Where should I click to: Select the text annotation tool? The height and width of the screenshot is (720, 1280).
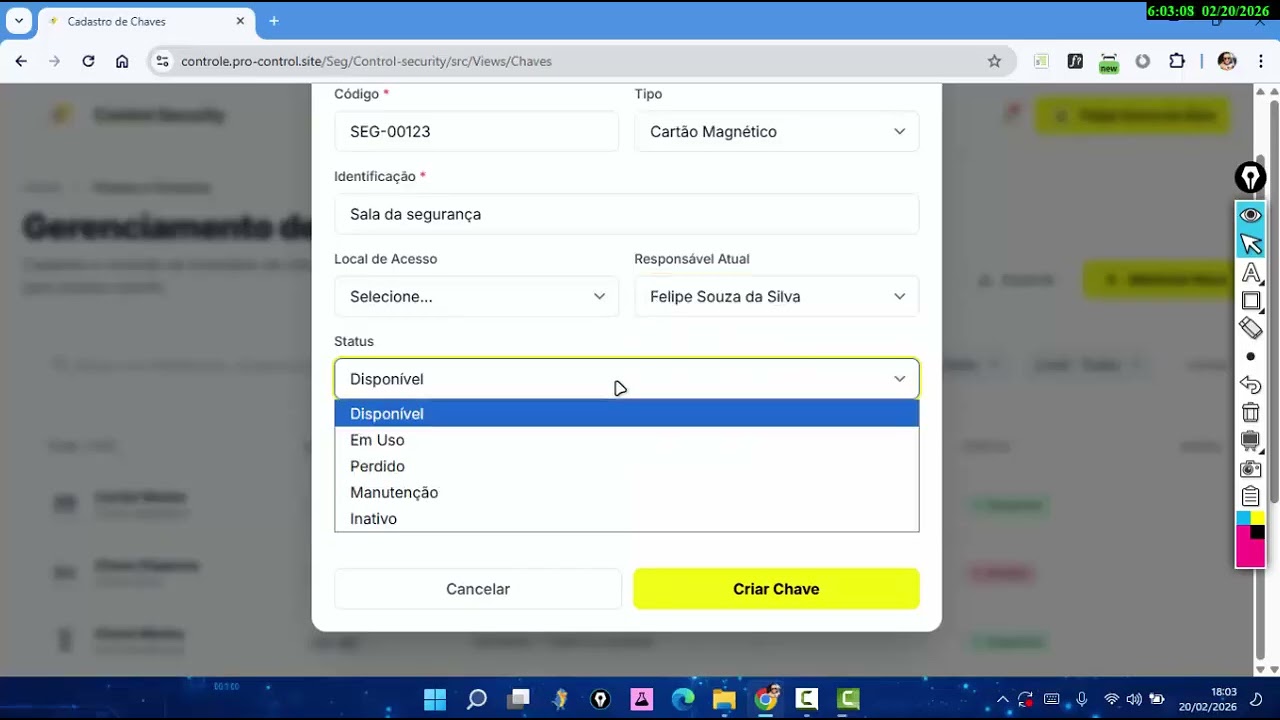[x=1250, y=273]
